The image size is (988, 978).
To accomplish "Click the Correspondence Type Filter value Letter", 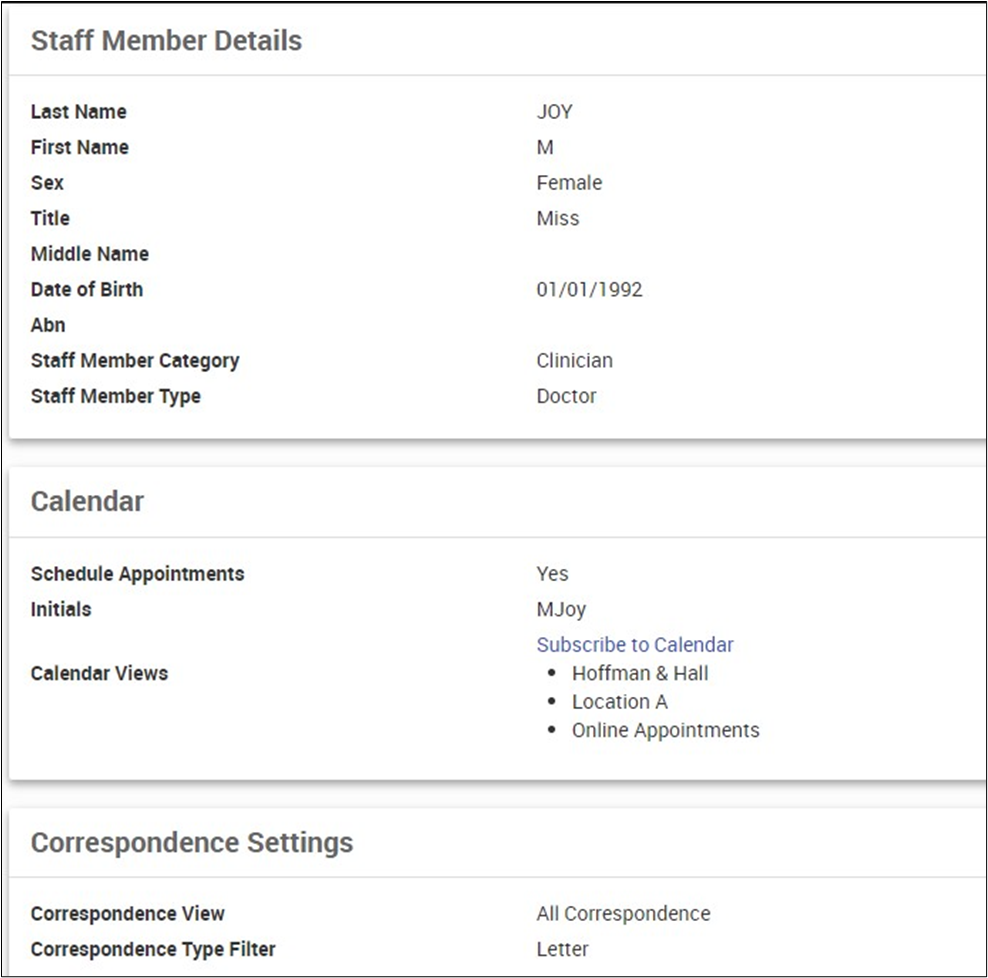I will pyautogui.click(x=562, y=949).
